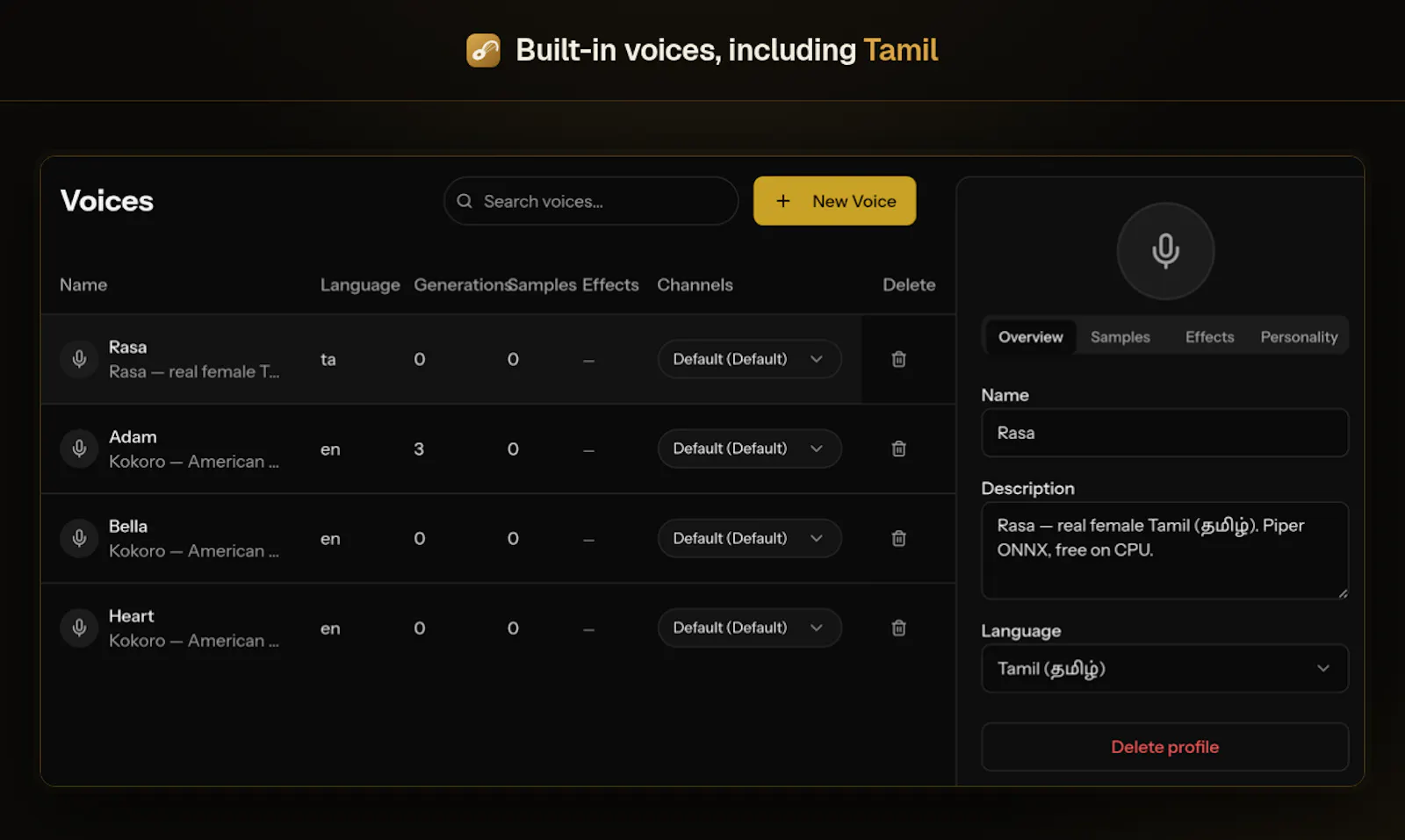Open Channels dropdown for Heart
The image size is (1405, 840).
tap(749, 628)
